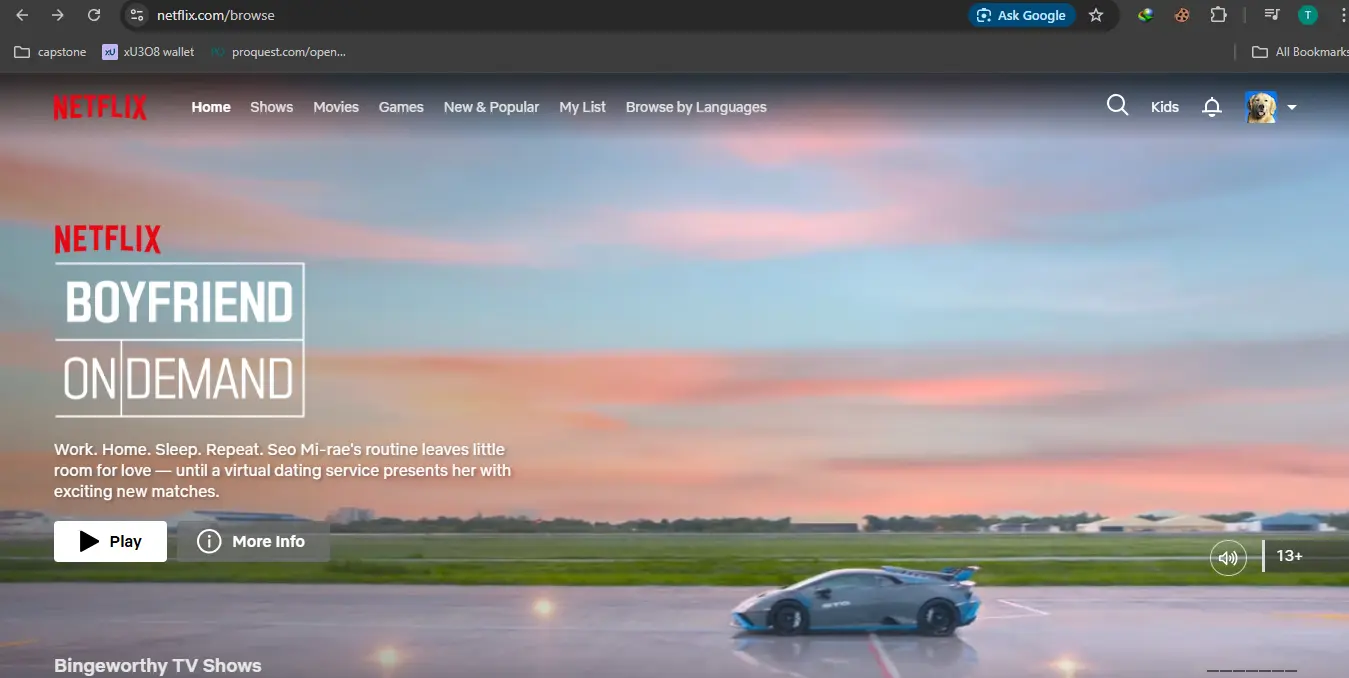Open the Extensions puzzle icon
The width and height of the screenshot is (1349, 678).
(1218, 15)
